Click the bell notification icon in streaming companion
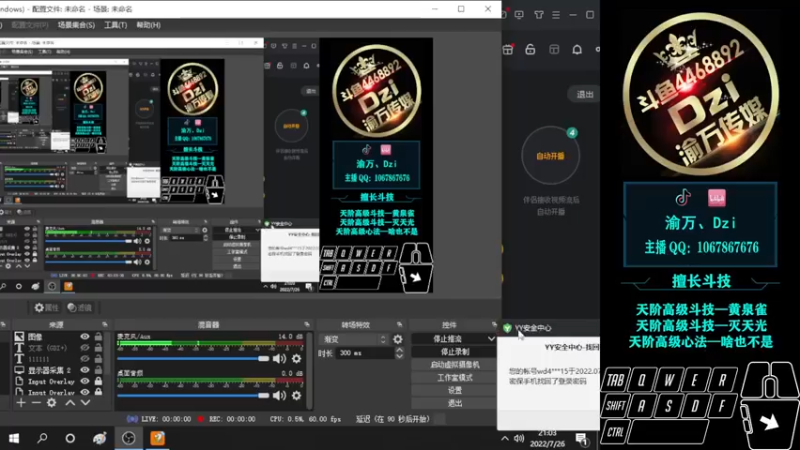This screenshot has height=450, width=800. click(x=577, y=49)
